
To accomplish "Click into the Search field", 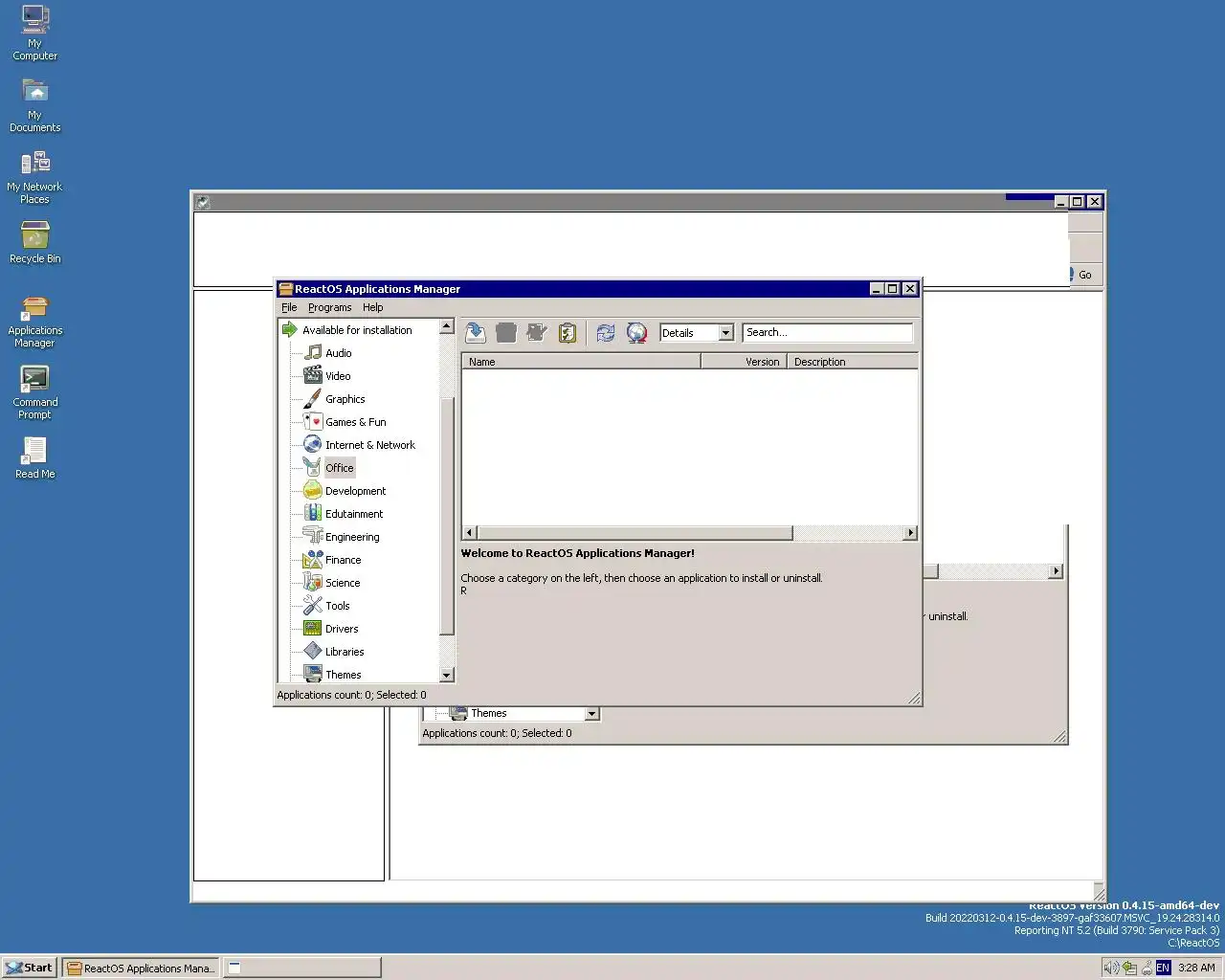I will point(828,332).
